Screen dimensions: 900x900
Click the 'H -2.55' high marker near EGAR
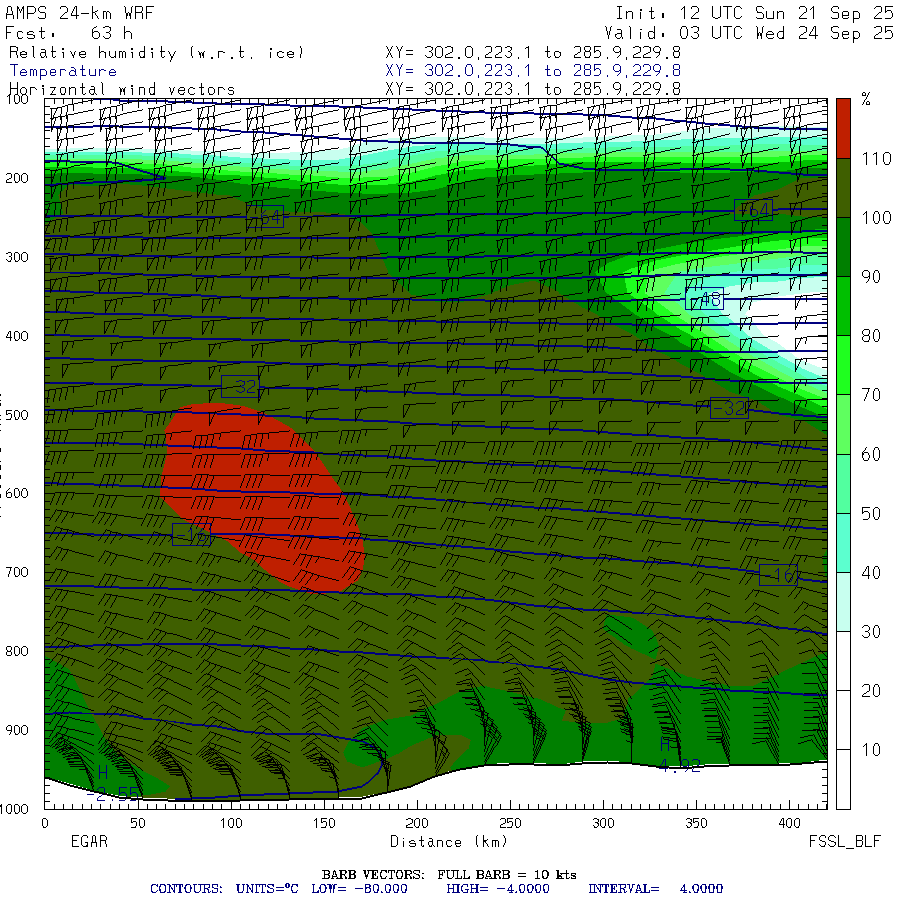pyautogui.click(x=112, y=783)
